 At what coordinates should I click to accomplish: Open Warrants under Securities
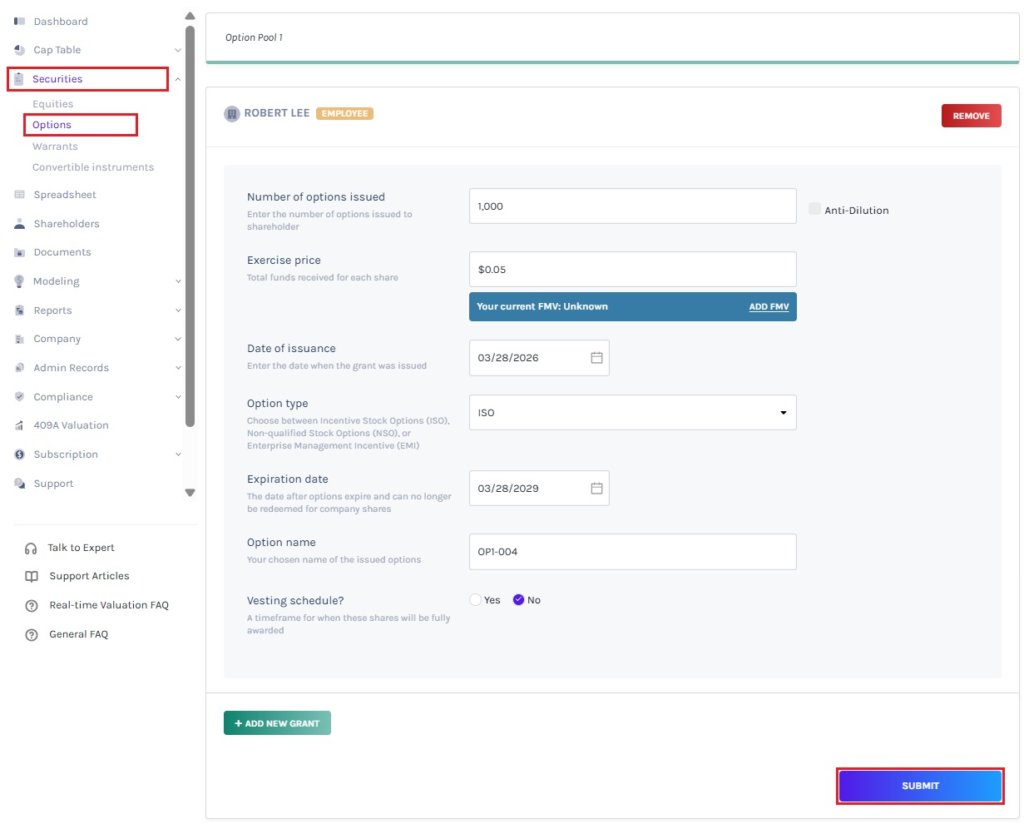tap(55, 147)
